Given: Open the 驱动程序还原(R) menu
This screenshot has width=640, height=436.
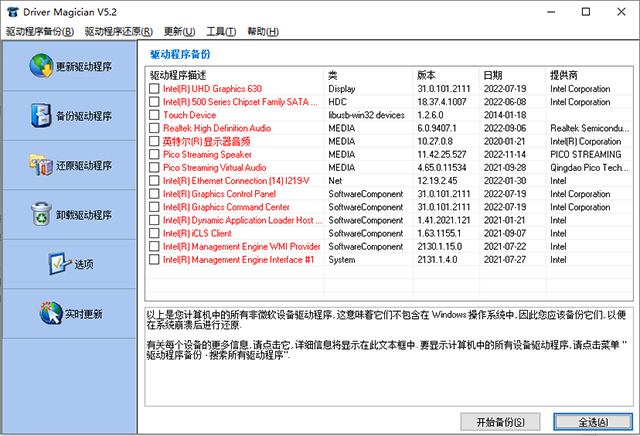Looking at the screenshot, I should point(119,31).
